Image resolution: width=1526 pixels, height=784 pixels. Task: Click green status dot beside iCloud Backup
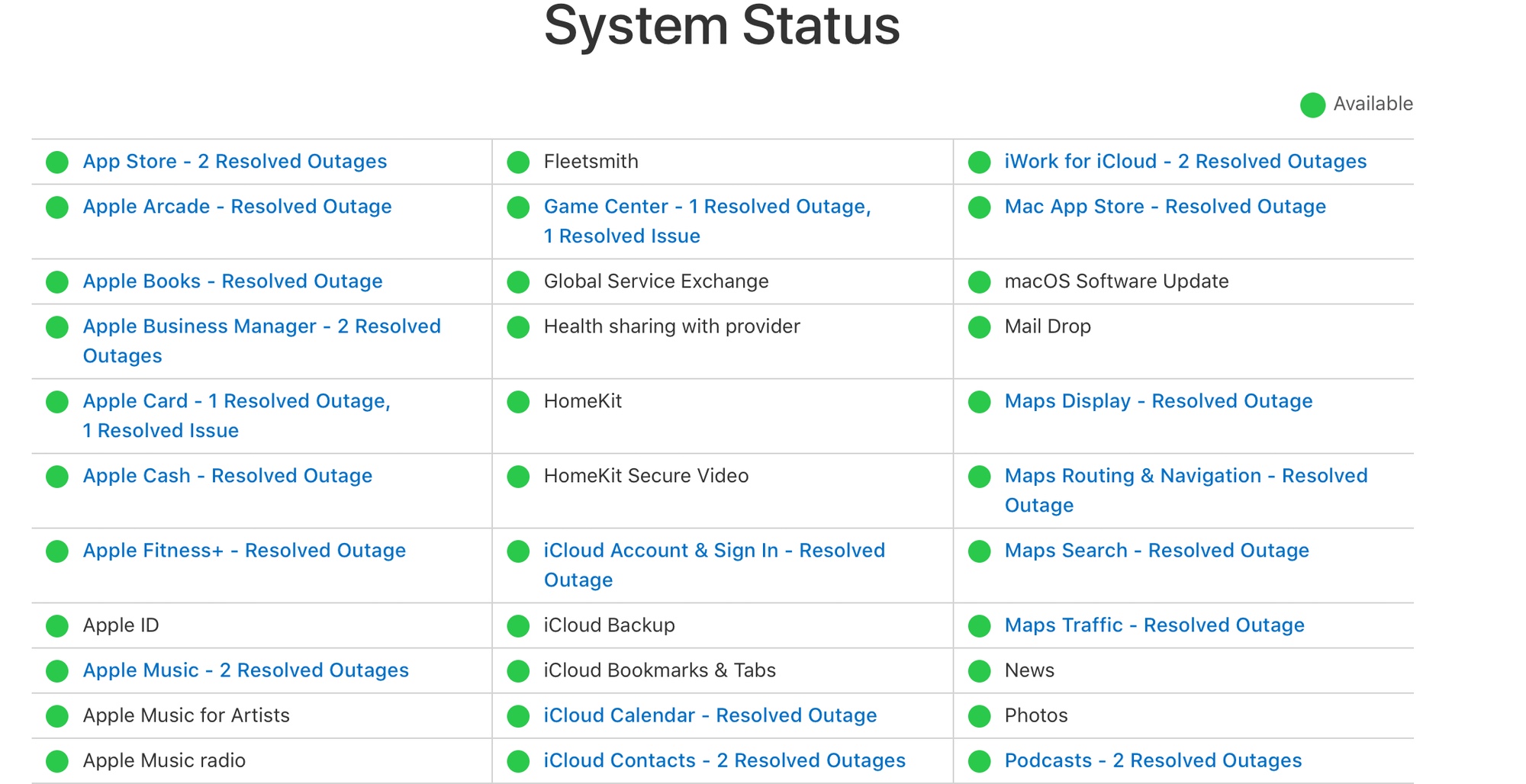click(x=518, y=626)
